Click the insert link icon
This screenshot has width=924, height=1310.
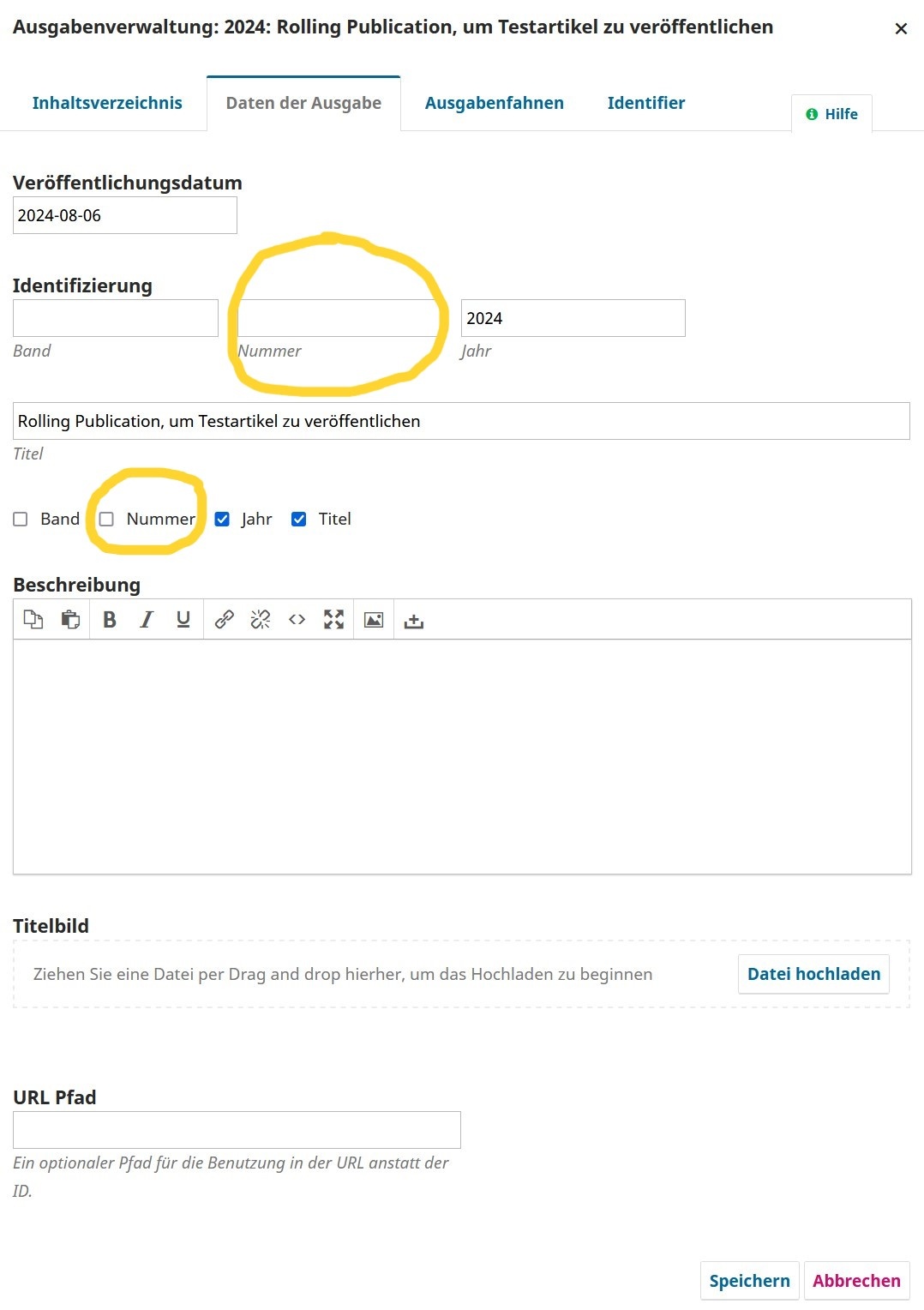click(x=225, y=620)
